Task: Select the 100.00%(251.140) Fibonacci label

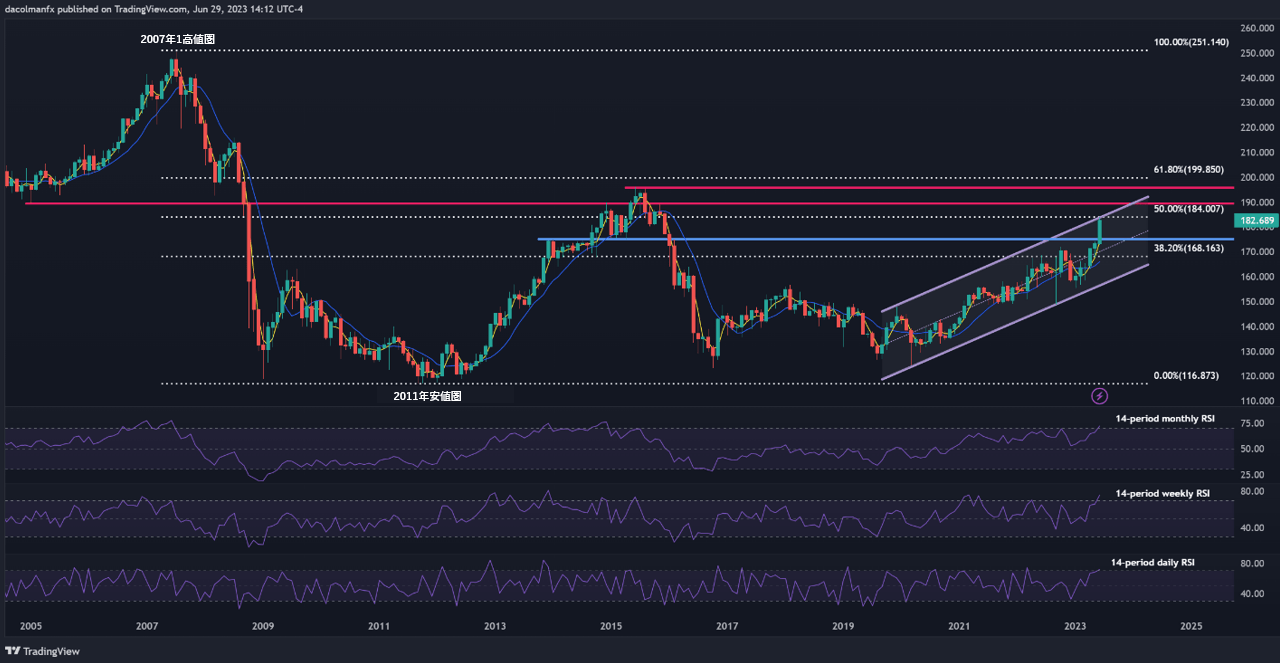Action: 1189,43
